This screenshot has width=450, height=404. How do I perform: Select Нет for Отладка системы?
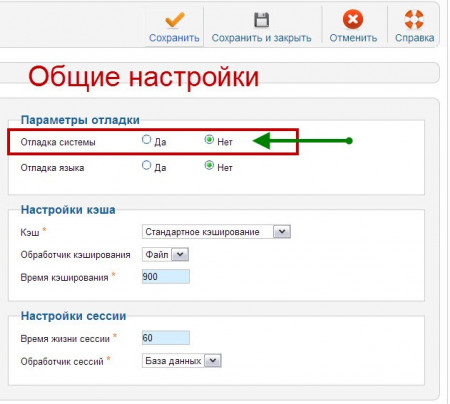209,139
